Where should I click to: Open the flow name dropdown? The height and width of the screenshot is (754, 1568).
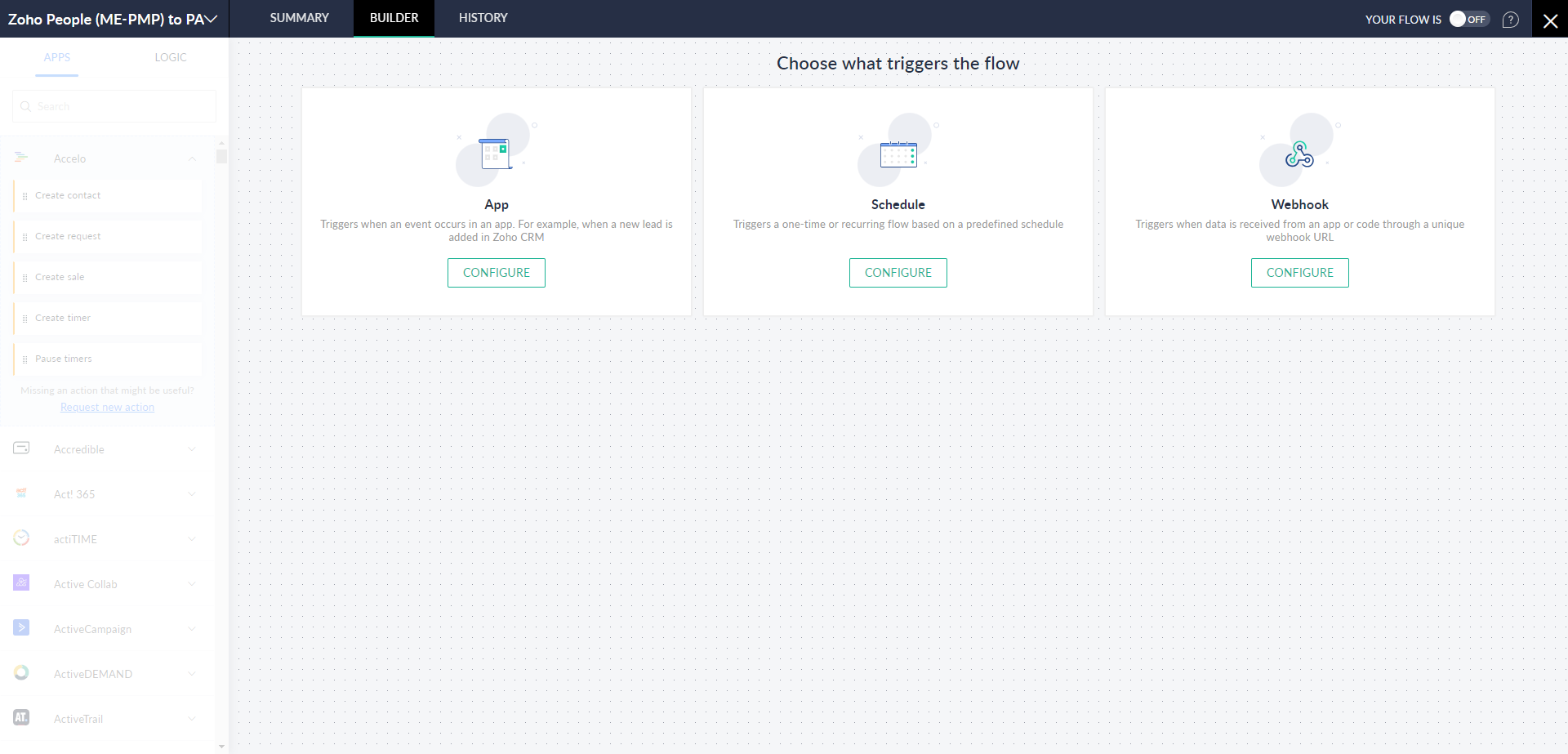(211, 20)
